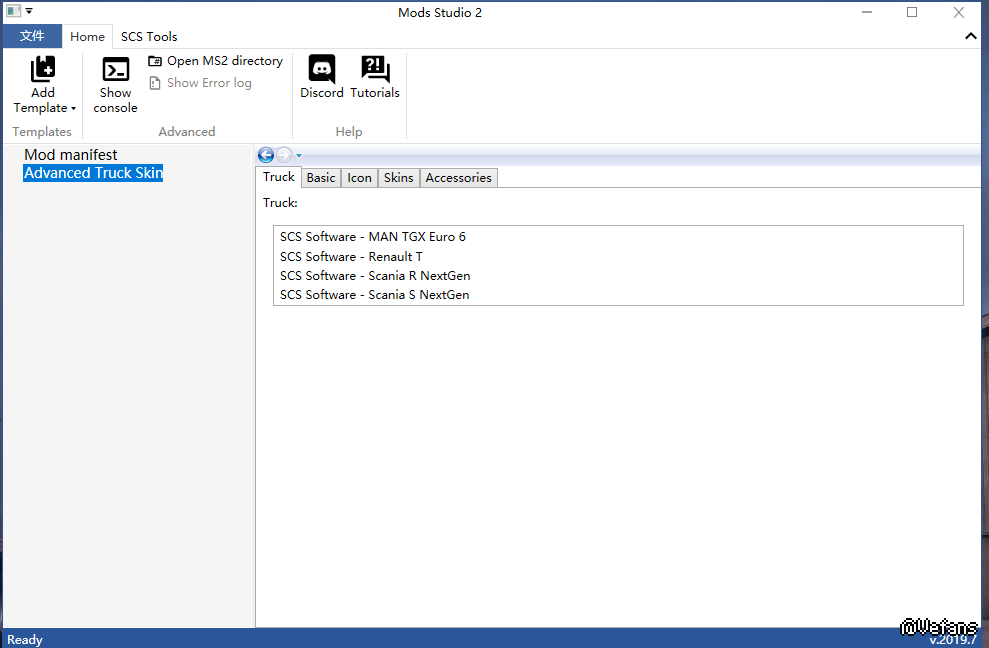The height and width of the screenshot is (648, 989).
Task: Go to the Accessories tab
Action: [458, 178]
